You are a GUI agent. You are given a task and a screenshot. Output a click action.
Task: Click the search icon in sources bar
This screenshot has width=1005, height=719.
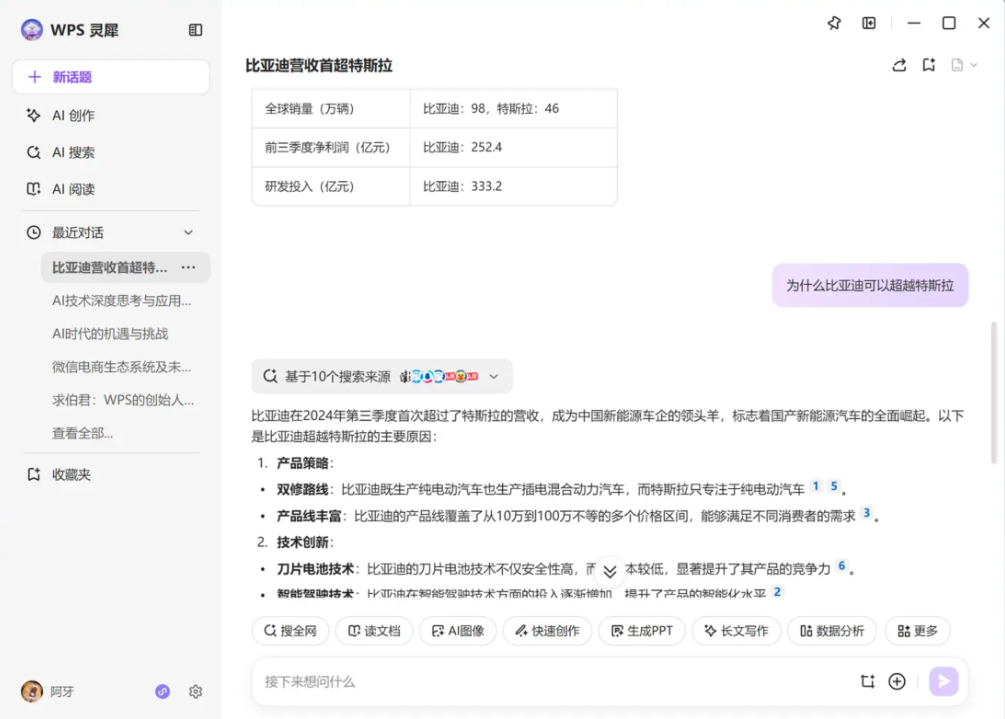tap(270, 376)
